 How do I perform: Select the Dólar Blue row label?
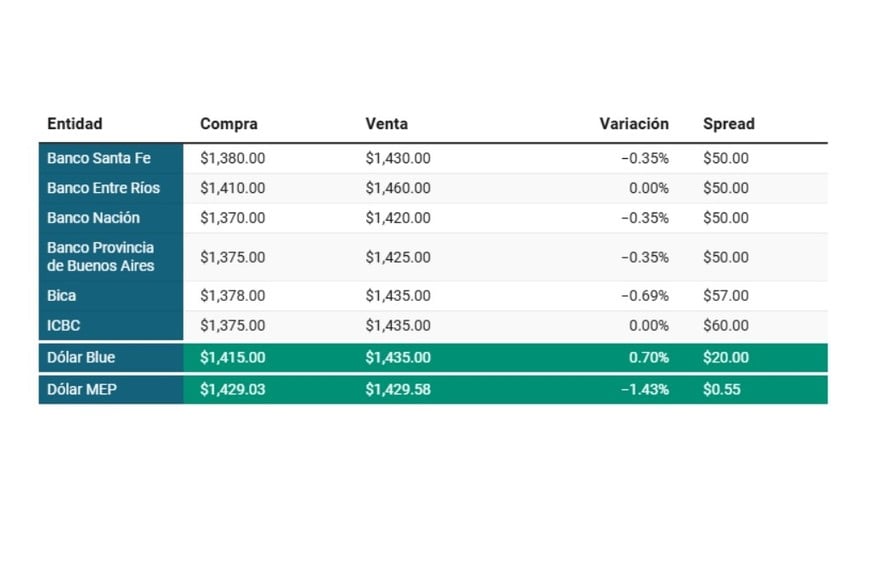coord(81,358)
